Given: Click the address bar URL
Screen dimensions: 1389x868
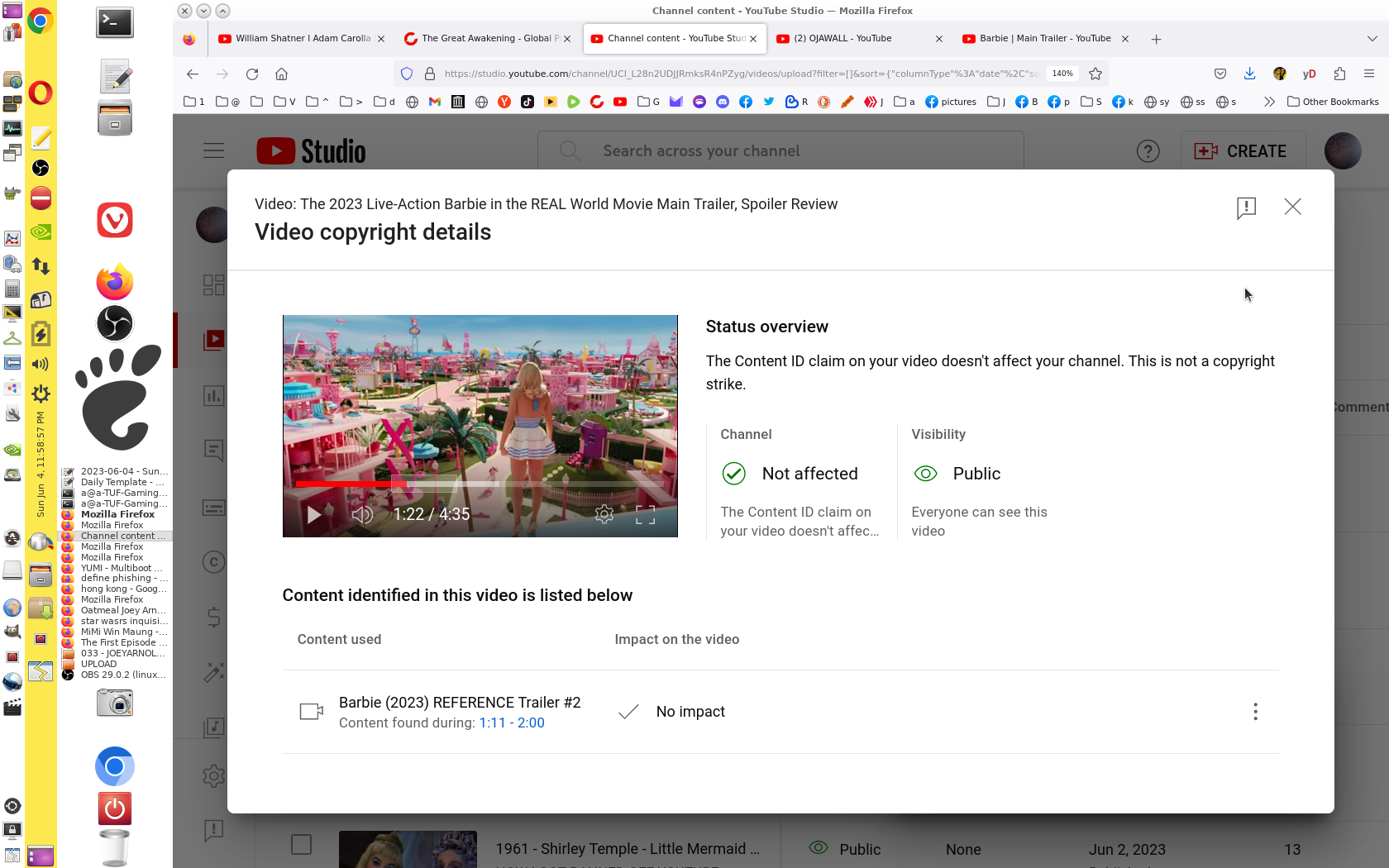Looking at the screenshot, I should pos(740,74).
